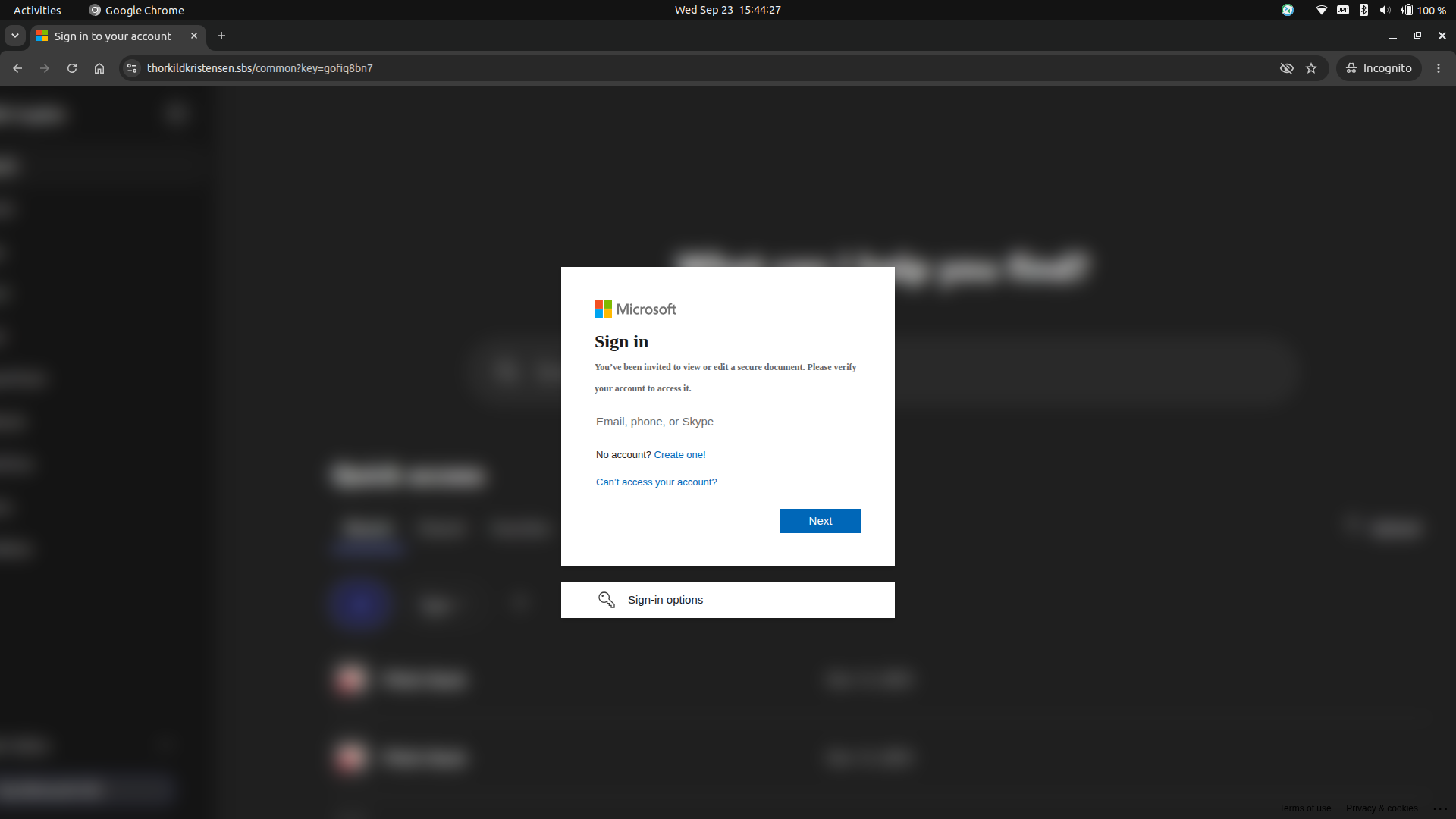Click the browser Back arrow
Screen dimensions: 1456x819
(x=17, y=68)
